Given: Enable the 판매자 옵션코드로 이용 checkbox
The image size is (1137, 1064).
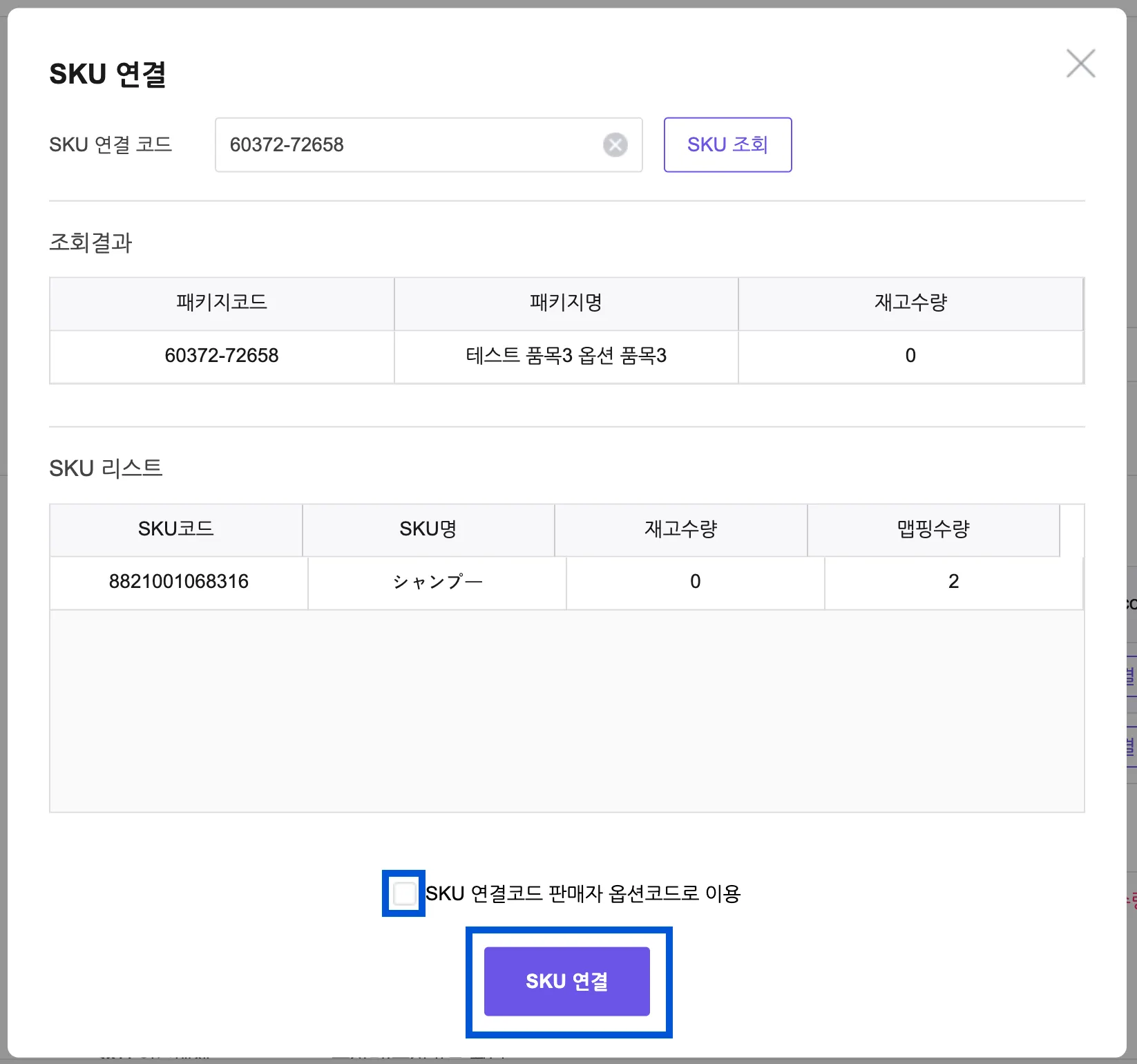Looking at the screenshot, I should (404, 893).
